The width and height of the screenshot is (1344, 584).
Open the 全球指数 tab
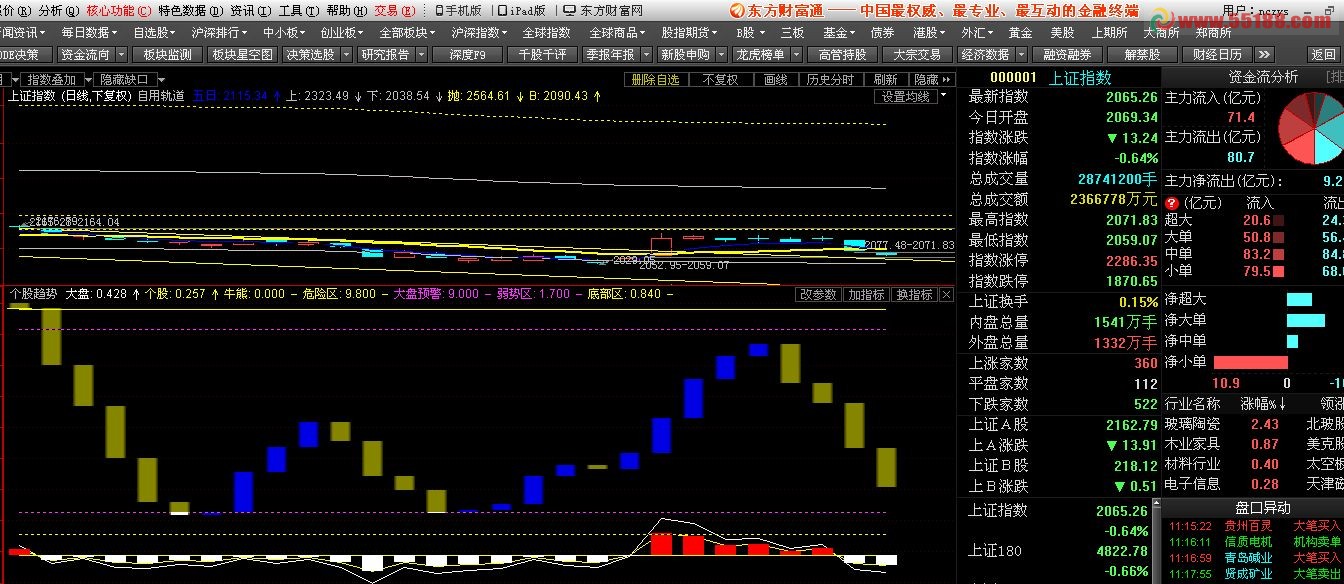(x=546, y=32)
